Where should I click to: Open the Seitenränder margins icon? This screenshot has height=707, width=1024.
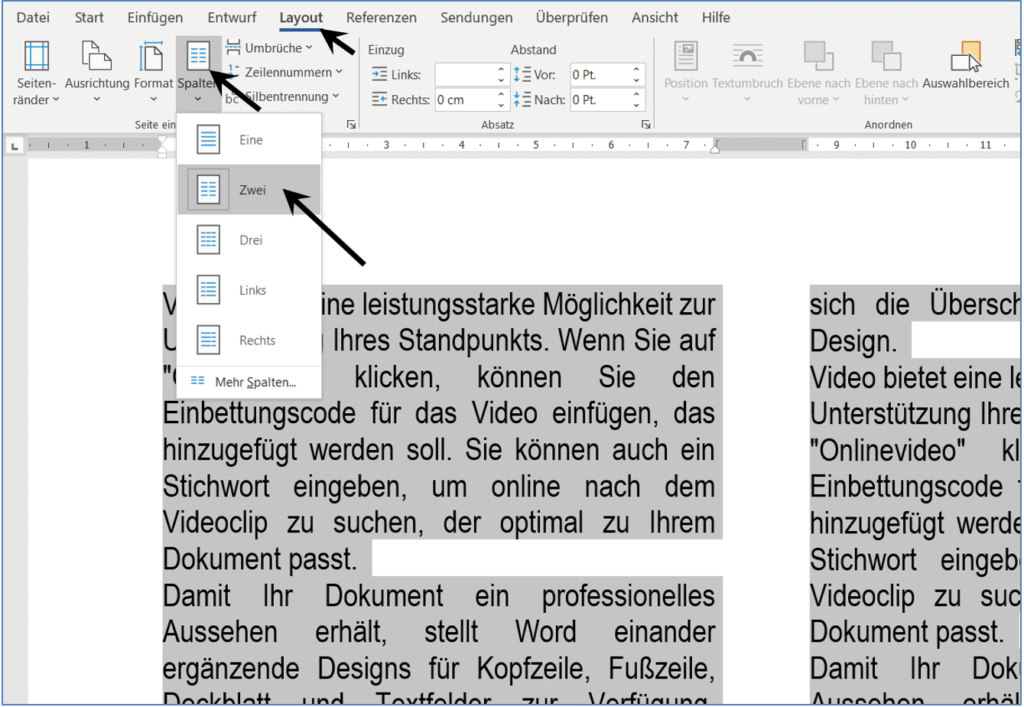[36, 62]
